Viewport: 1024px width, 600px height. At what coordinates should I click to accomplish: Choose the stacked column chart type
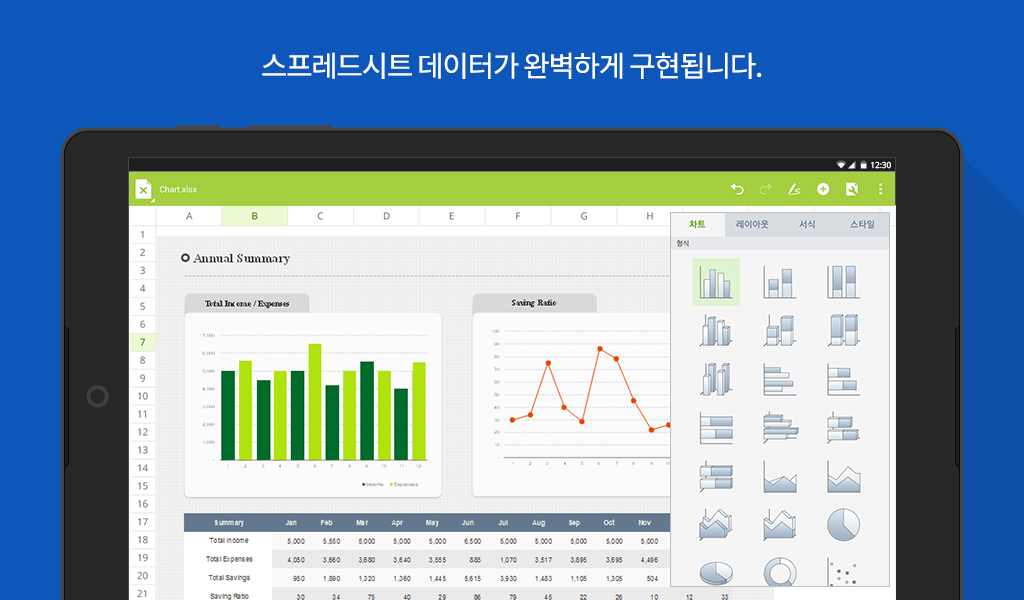tap(780, 282)
